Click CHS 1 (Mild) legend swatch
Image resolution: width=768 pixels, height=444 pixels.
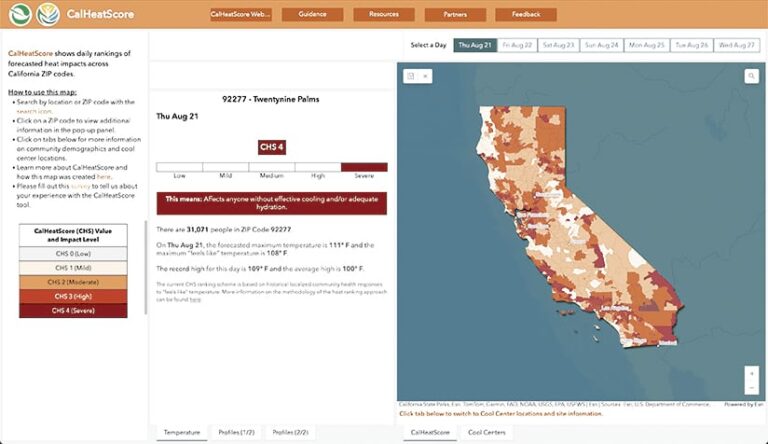pos(73,268)
